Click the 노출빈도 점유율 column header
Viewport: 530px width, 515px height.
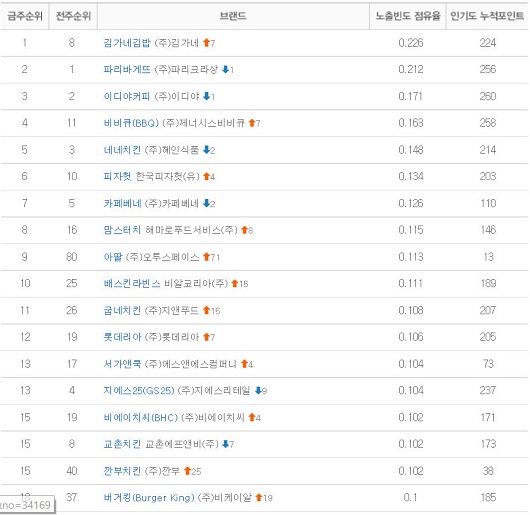(x=408, y=16)
